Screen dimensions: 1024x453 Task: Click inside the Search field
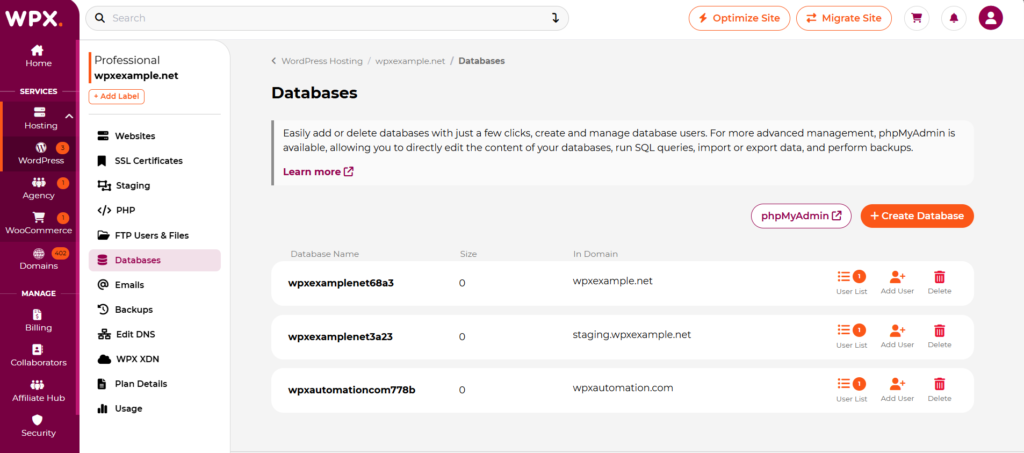click(327, 18)
